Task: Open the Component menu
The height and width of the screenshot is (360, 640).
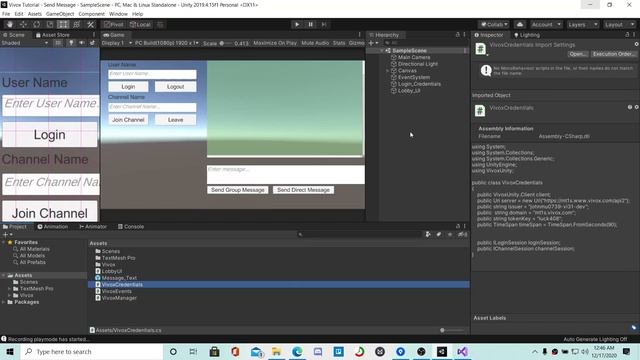Action: click(91, 14)
